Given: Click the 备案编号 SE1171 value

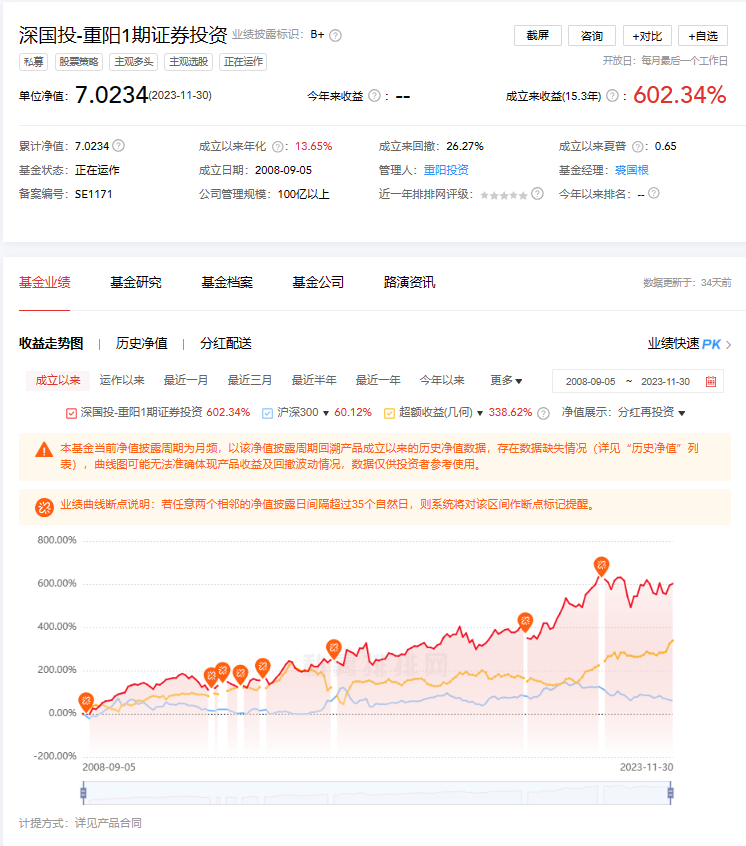Looking at the screenshot, I should pos(93,194).
